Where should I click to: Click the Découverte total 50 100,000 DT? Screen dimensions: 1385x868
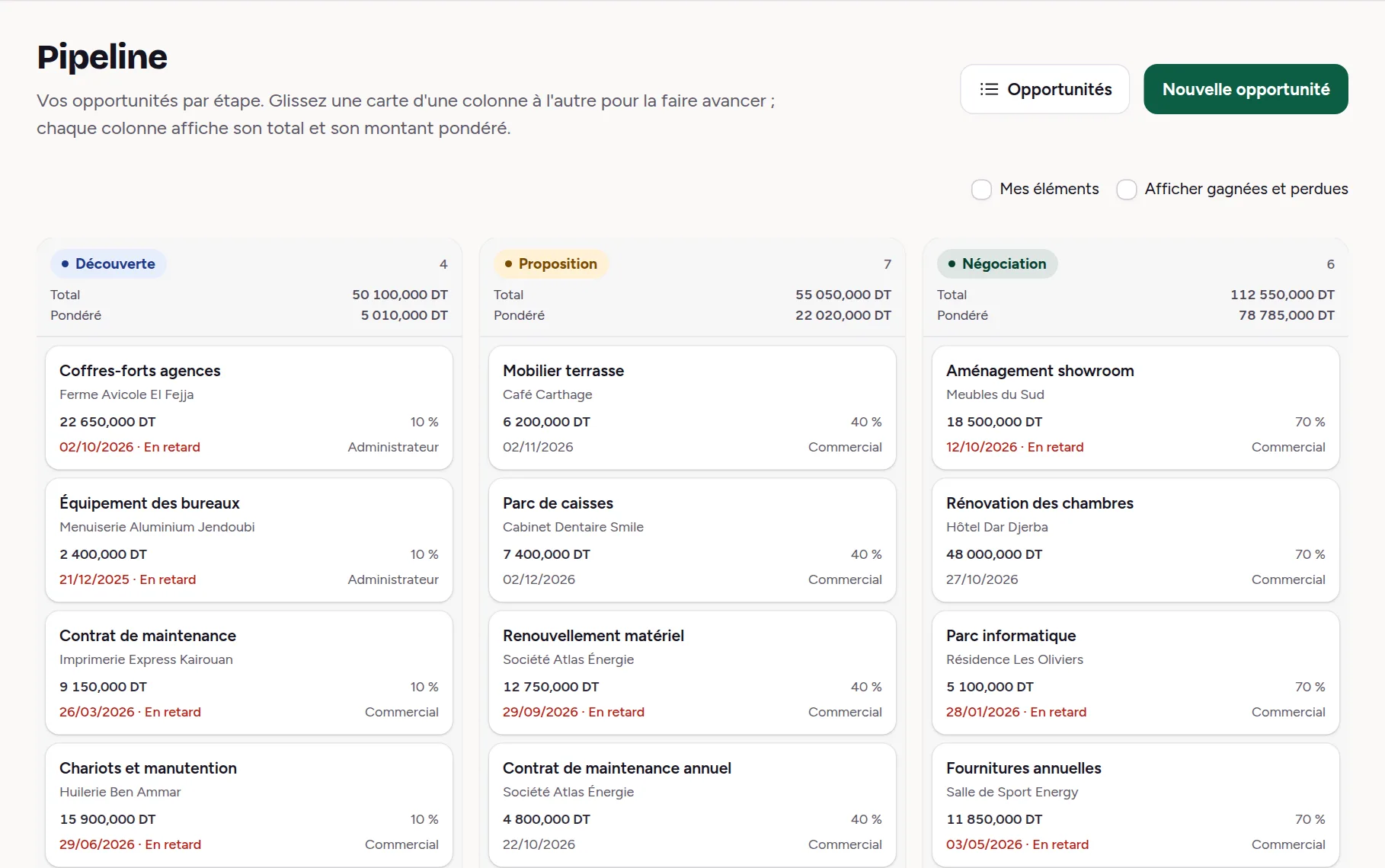[x=399, y=295]
